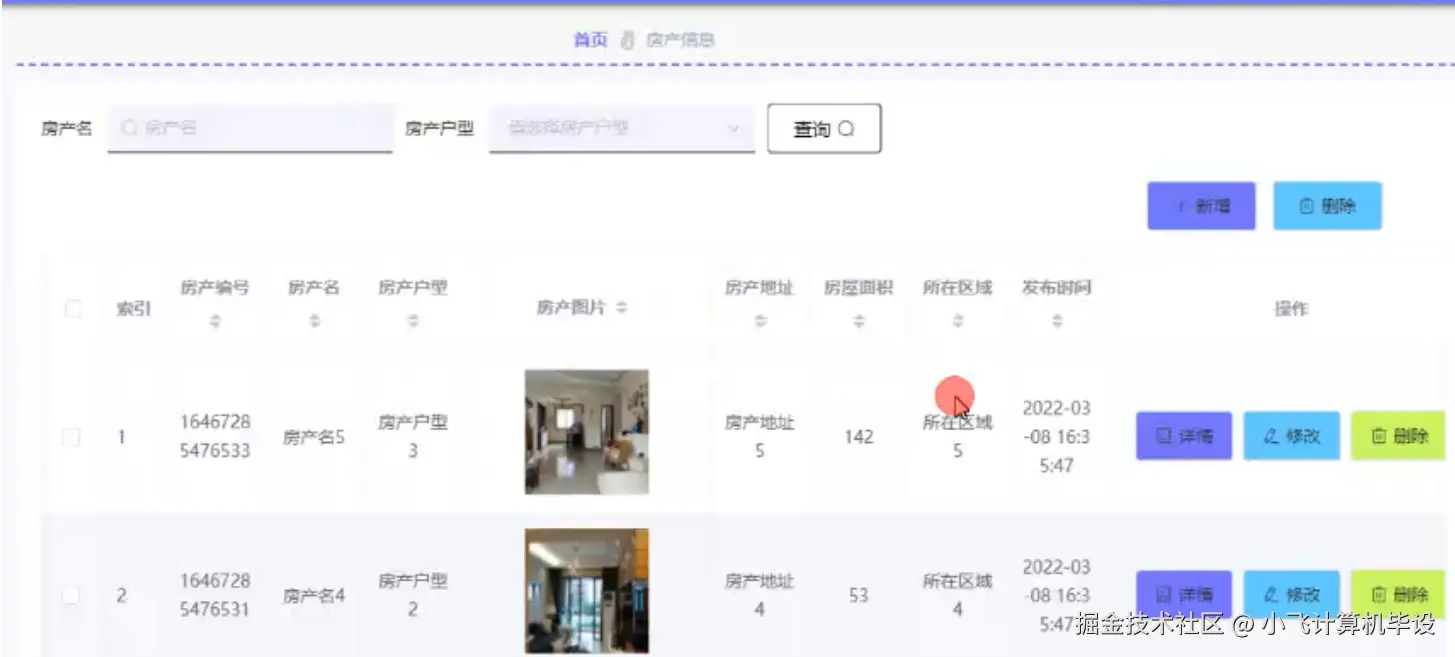Click the 房产户型3 cell

[x=412, y=436]
